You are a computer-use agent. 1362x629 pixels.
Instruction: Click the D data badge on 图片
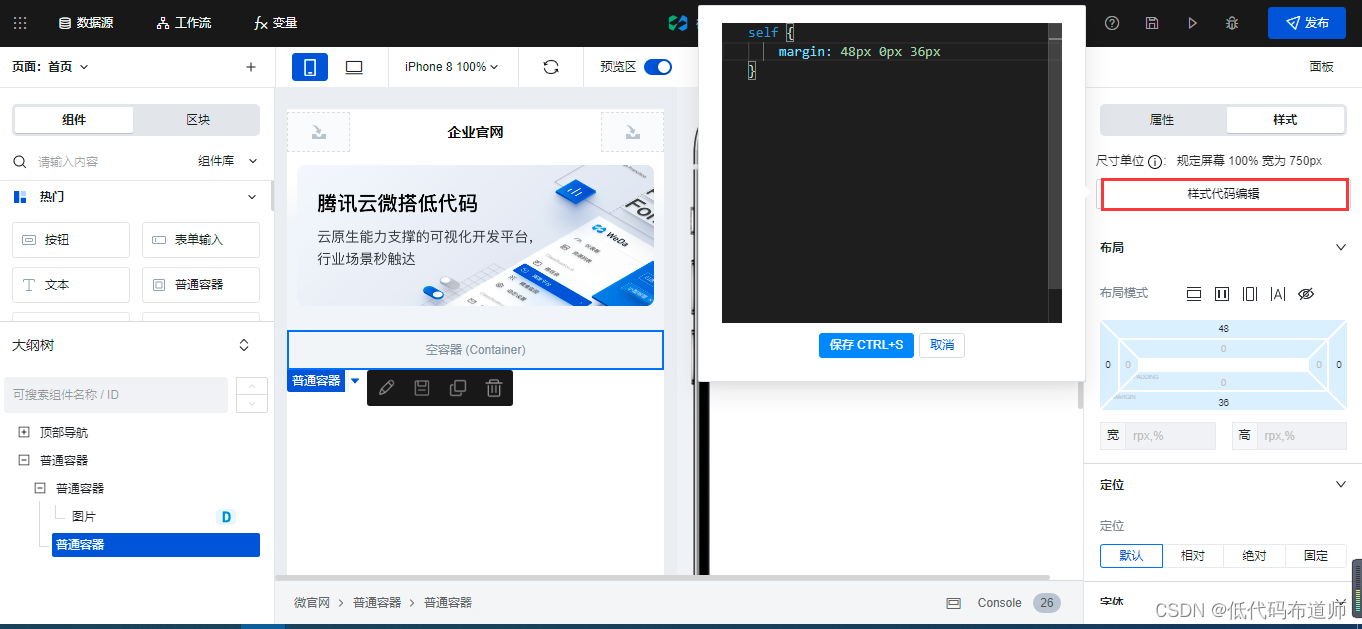226,517
